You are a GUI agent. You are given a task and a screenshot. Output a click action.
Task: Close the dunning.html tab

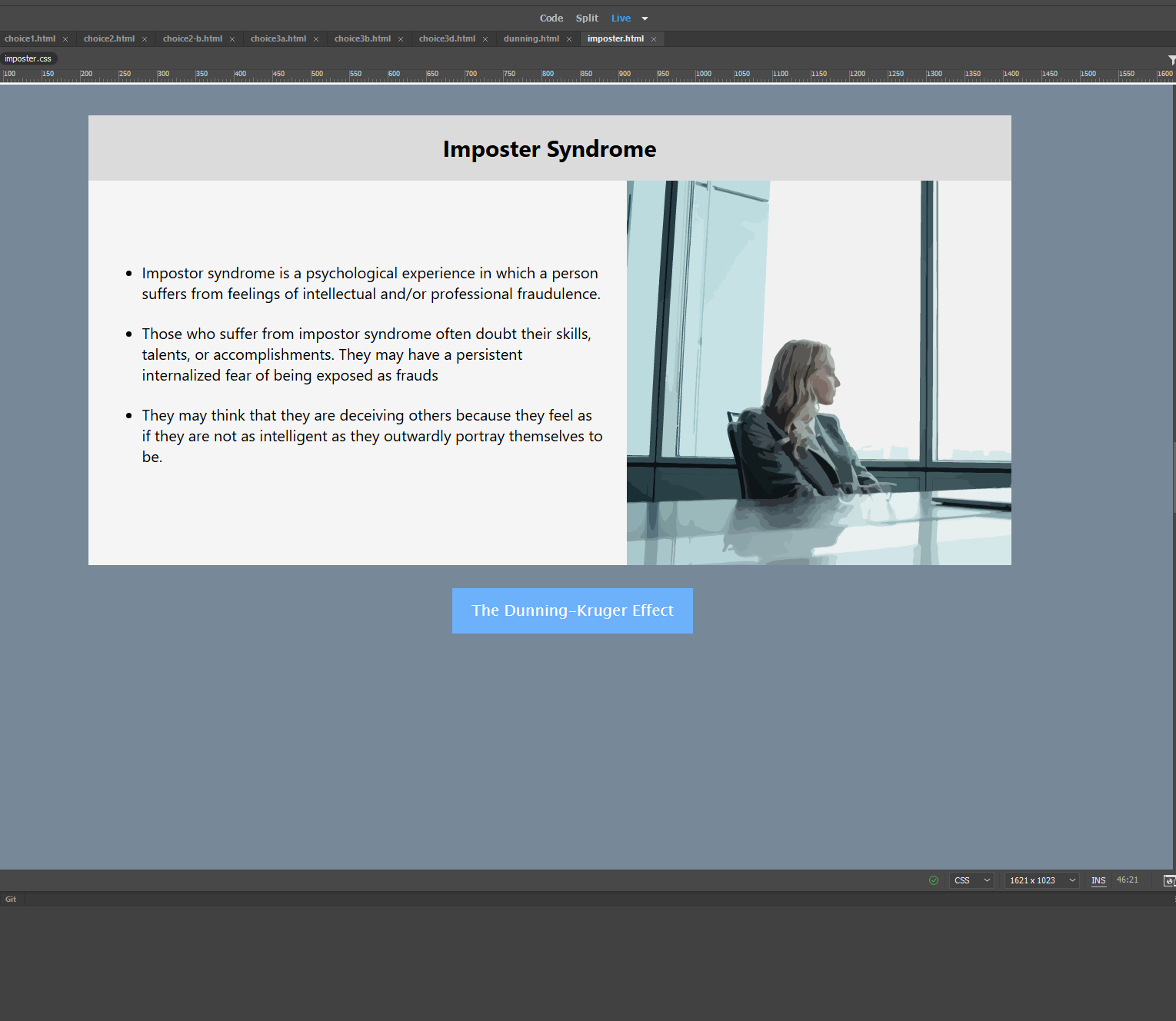point(569,39)
